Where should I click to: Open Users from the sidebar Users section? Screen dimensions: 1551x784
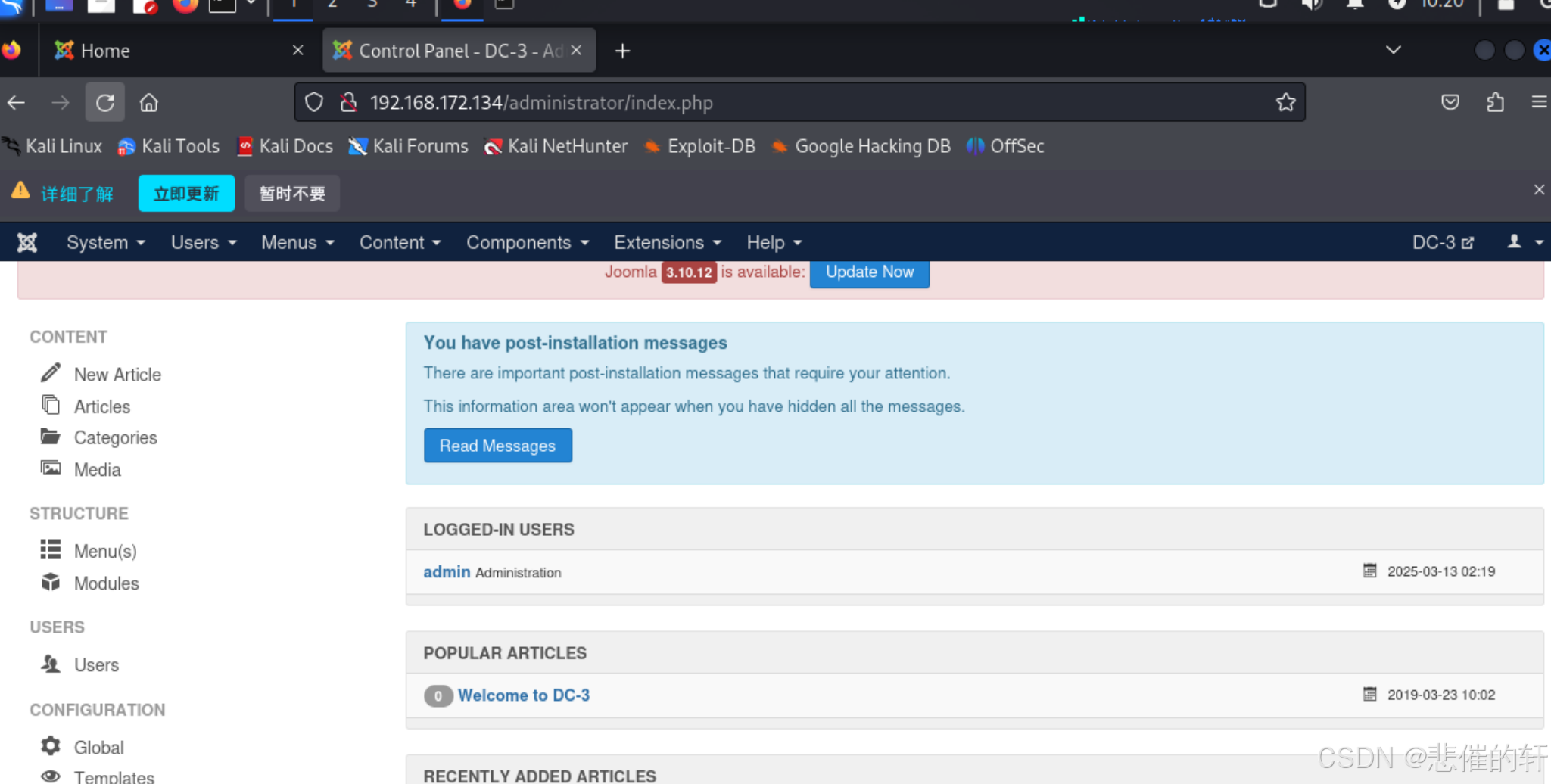pos(96,665)
